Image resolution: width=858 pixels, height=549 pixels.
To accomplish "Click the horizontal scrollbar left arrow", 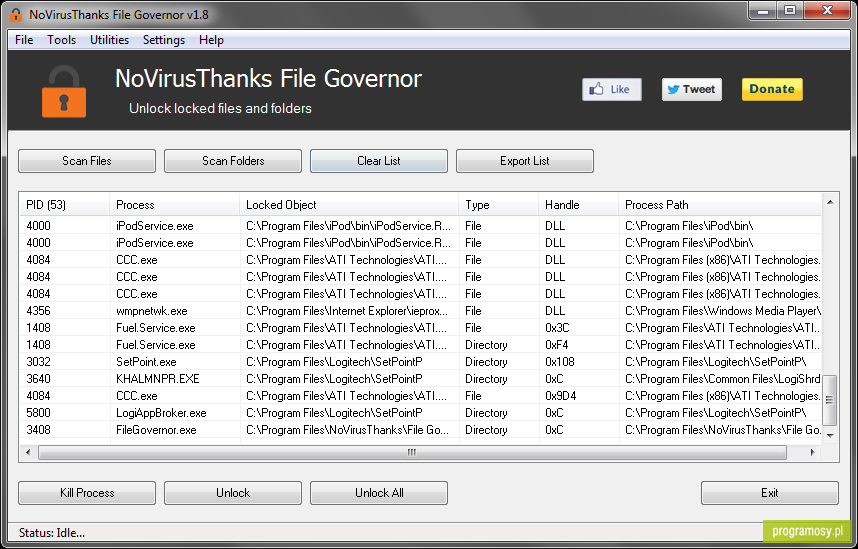I will point(28,453).
